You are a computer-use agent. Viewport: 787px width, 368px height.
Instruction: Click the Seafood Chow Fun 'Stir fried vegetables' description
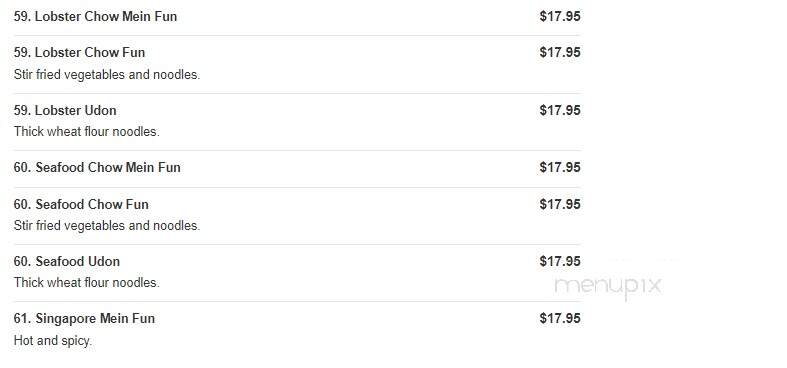coord(107,226)
